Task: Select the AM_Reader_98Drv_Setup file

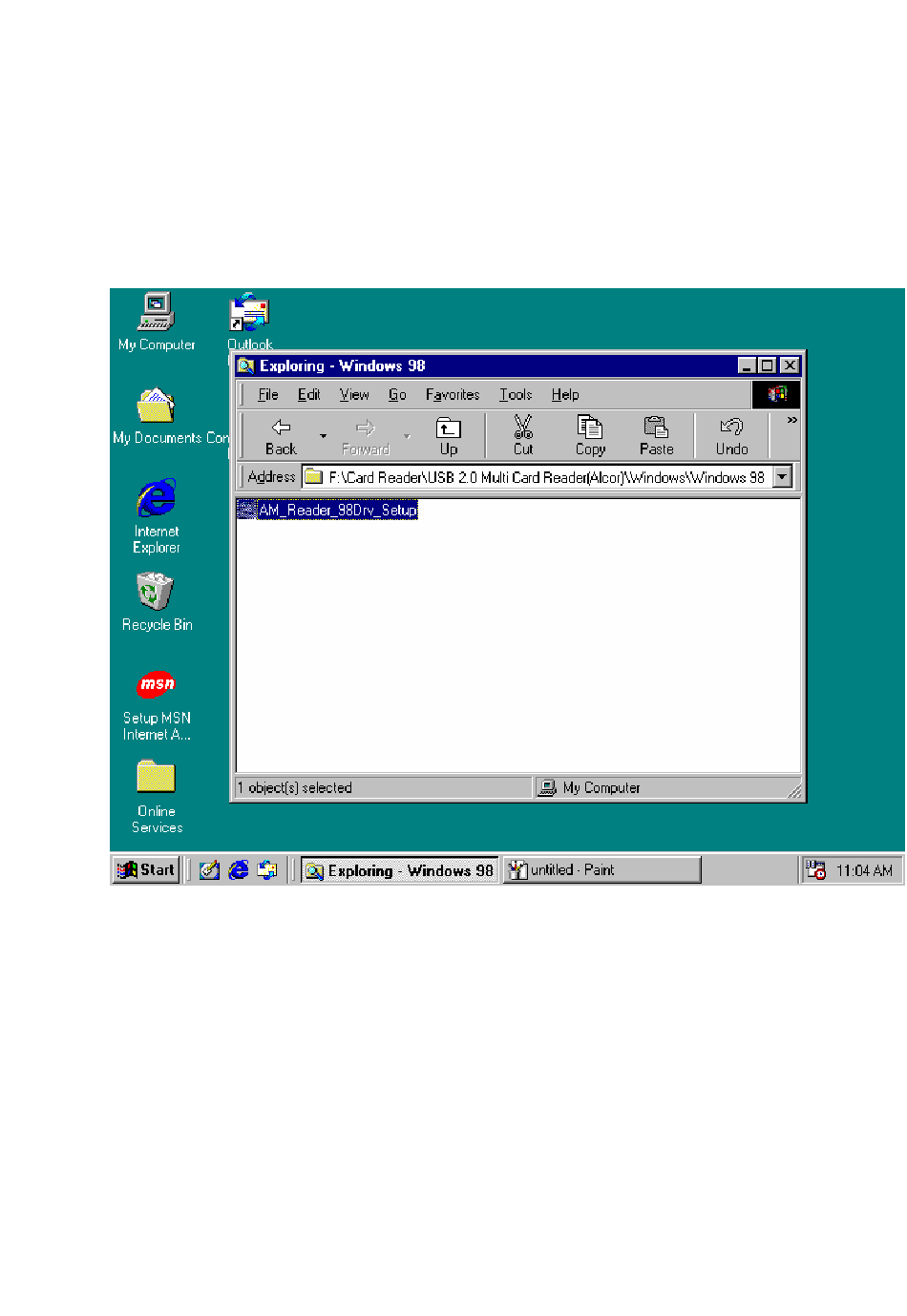Action: tap(327, 510)
